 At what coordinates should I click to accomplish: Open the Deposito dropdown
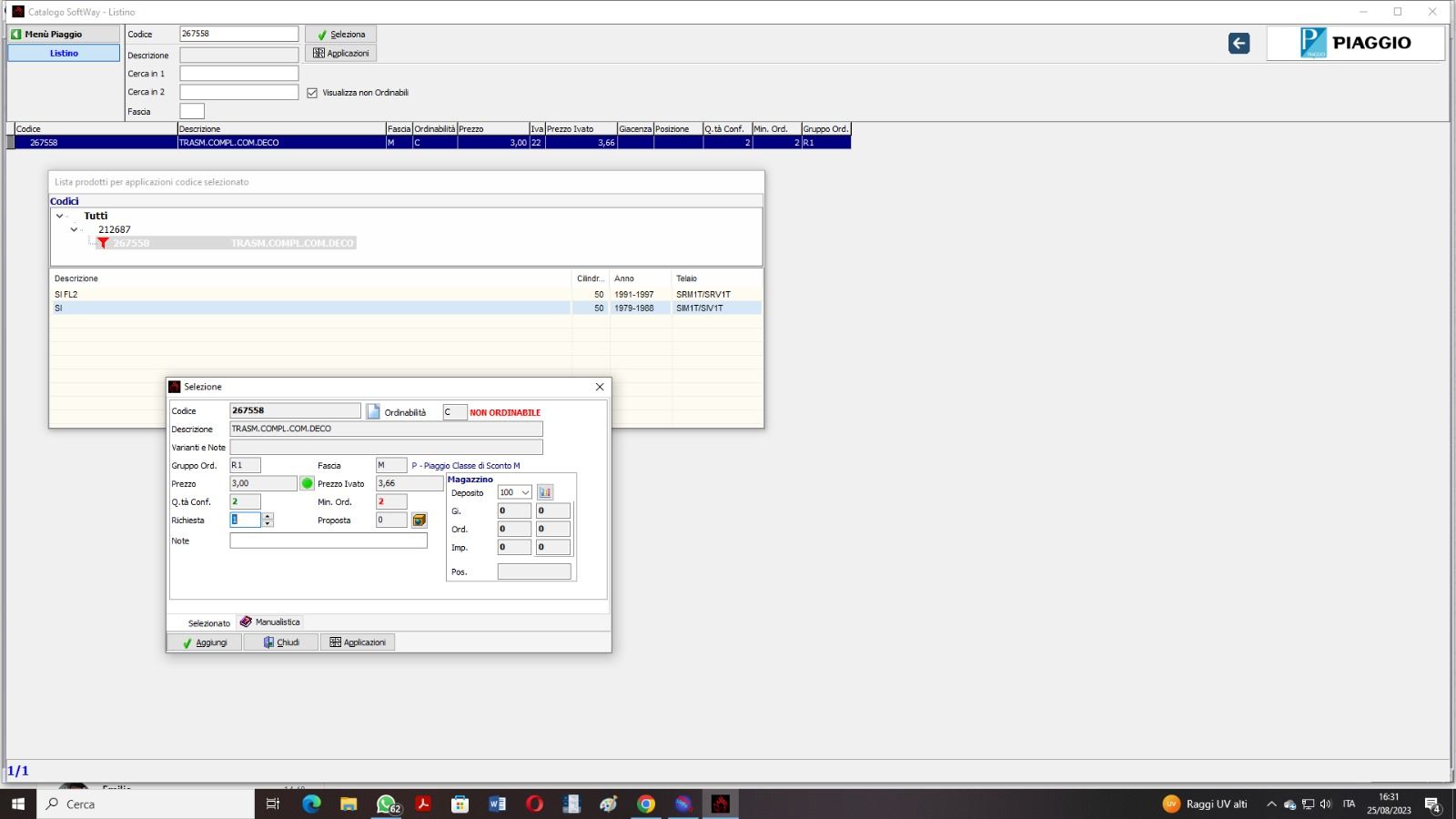(525, 492)
